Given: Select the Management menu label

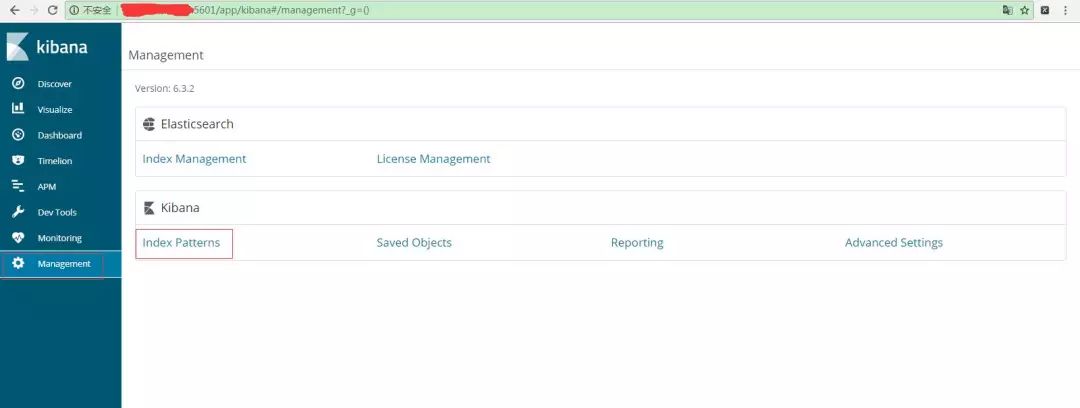Looking at the screenshot, I should tap(64, 263).
